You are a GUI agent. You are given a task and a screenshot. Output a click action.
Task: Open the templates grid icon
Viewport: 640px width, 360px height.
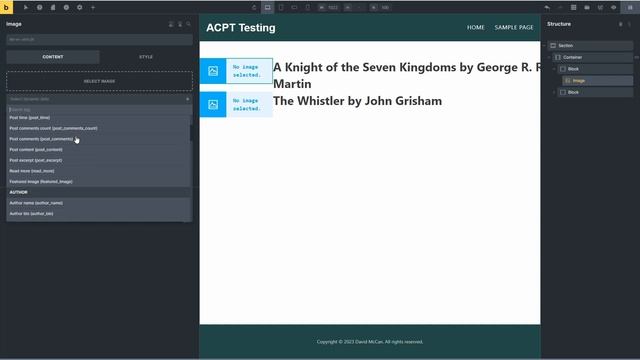(x=573, y=7)
